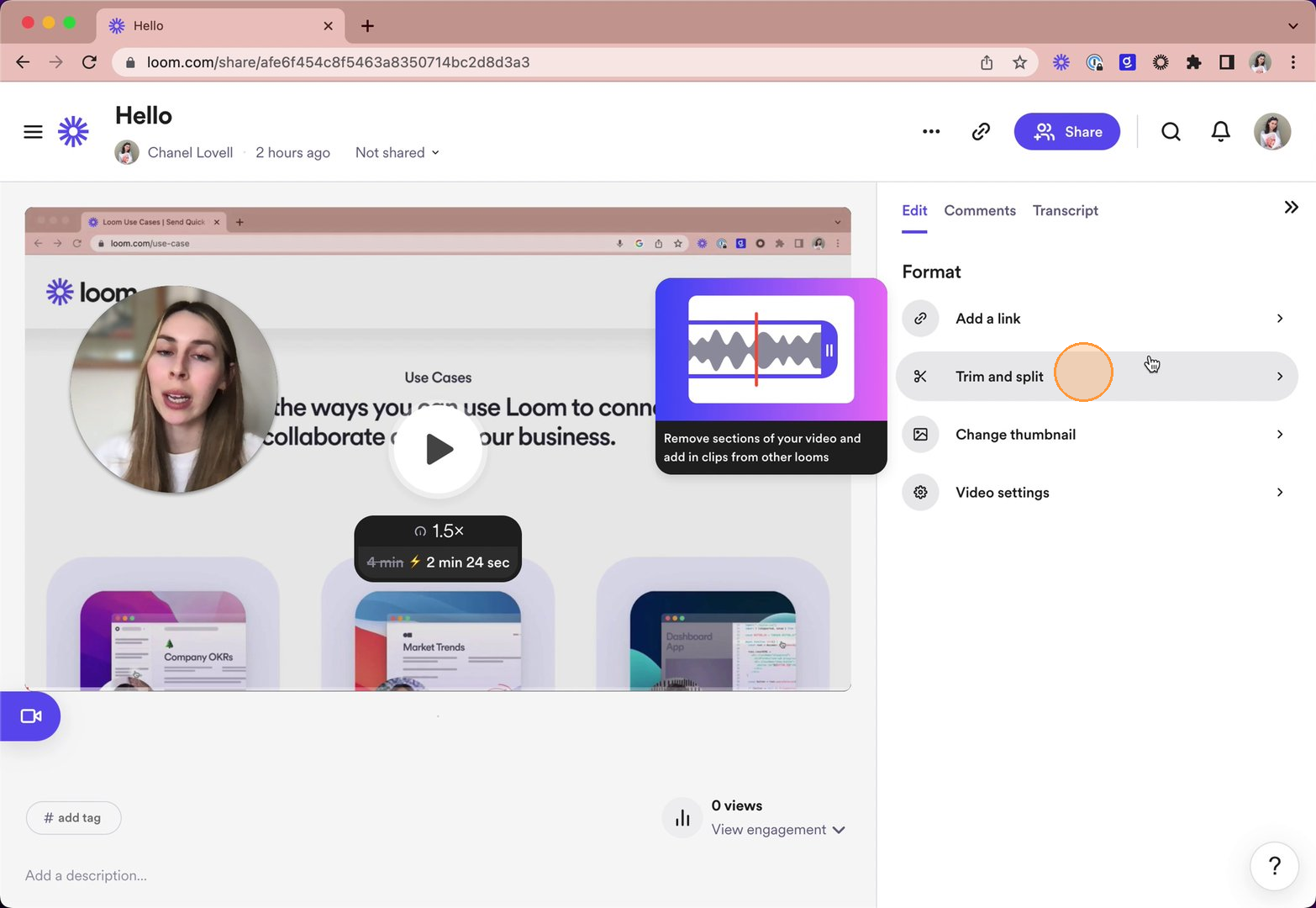The width and height of the screenshot is (1316, 908).
Task: Open the Chrome profile avatar in the toolbar
Action: [1260, 62]
